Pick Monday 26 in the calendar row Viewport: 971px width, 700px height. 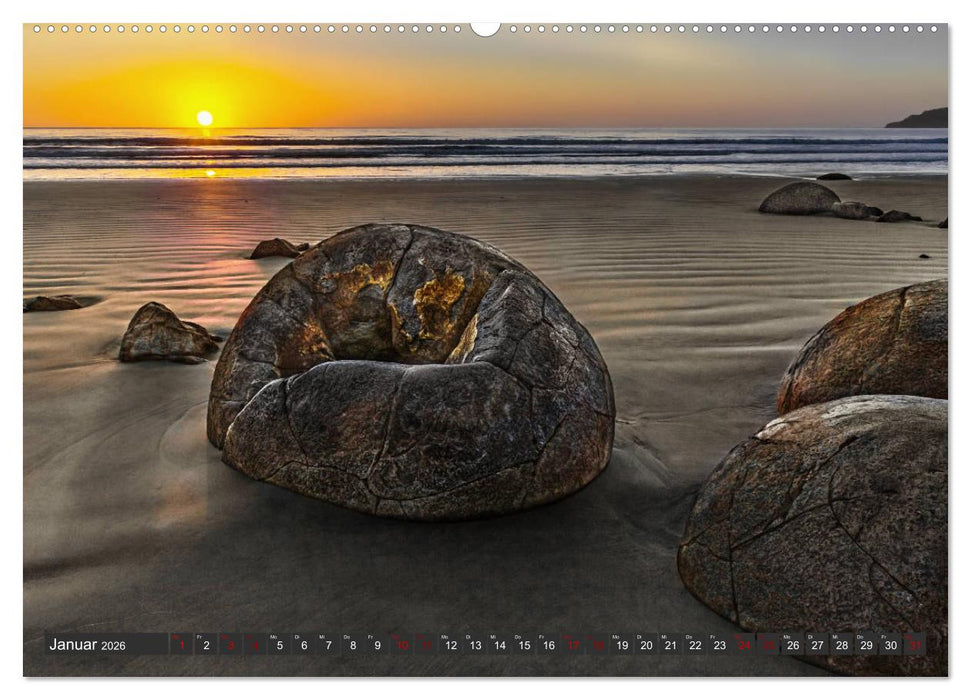coord(793,645)
